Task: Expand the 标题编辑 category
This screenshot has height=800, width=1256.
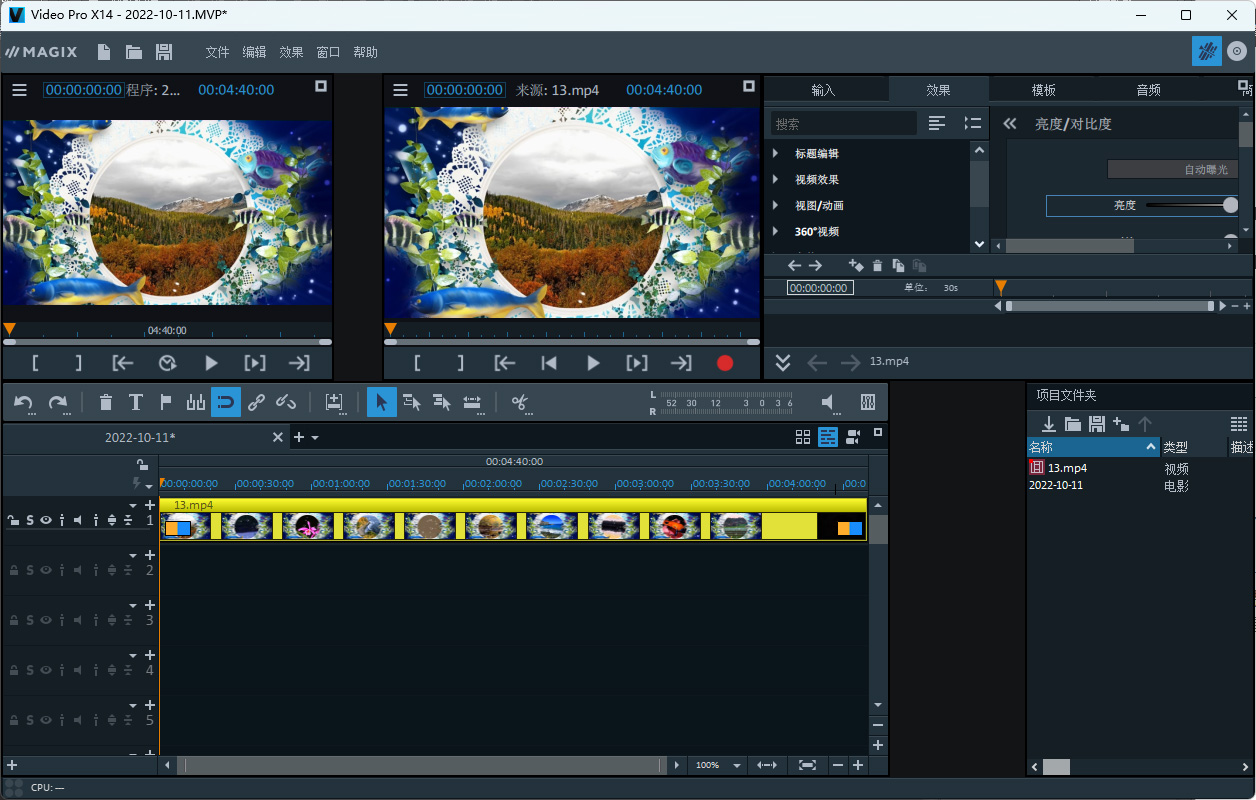Action: coord(775,153)
